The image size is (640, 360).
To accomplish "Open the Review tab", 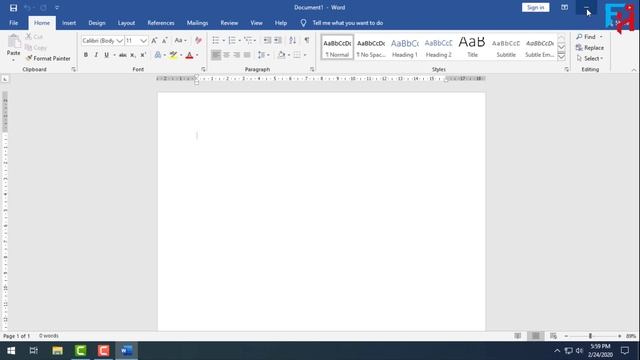I will pos(229,23).
